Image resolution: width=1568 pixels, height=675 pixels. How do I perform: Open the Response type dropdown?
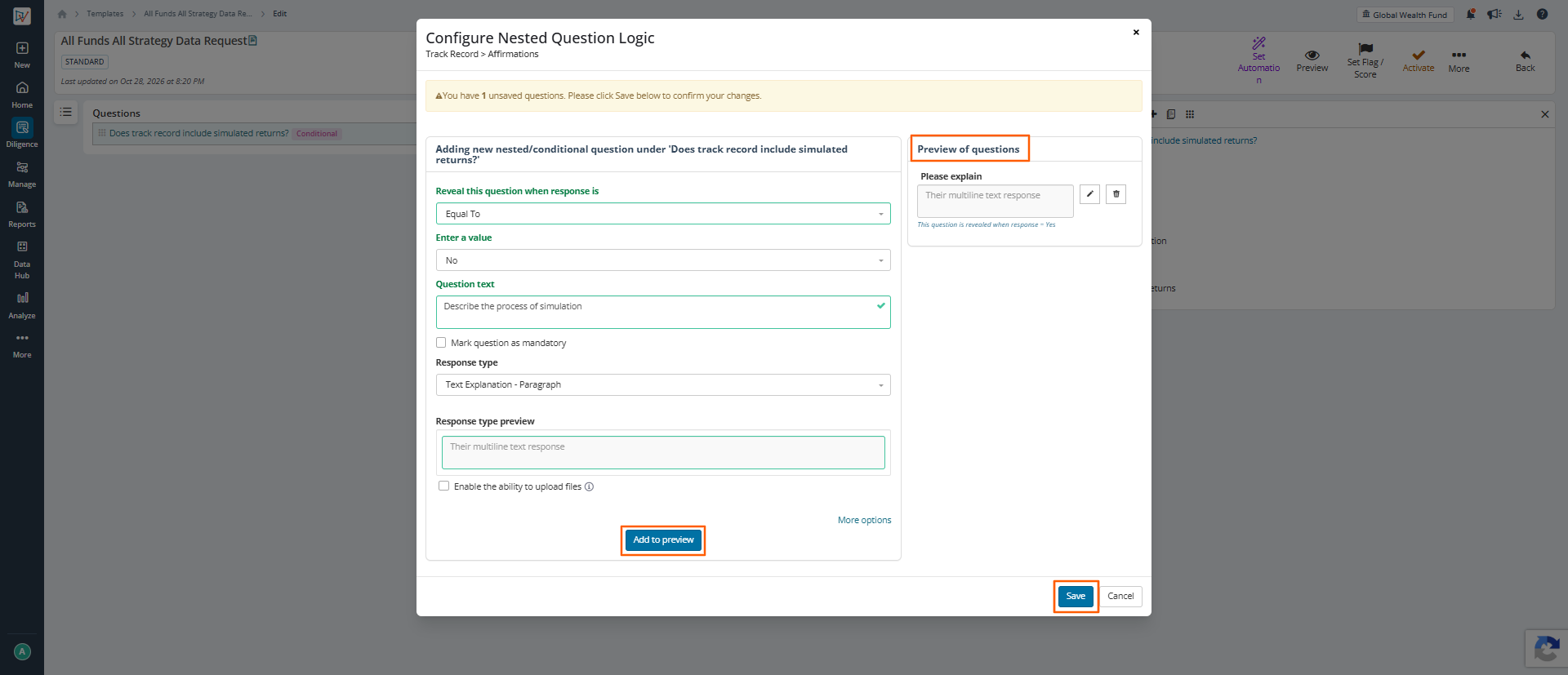pos(663,384)
